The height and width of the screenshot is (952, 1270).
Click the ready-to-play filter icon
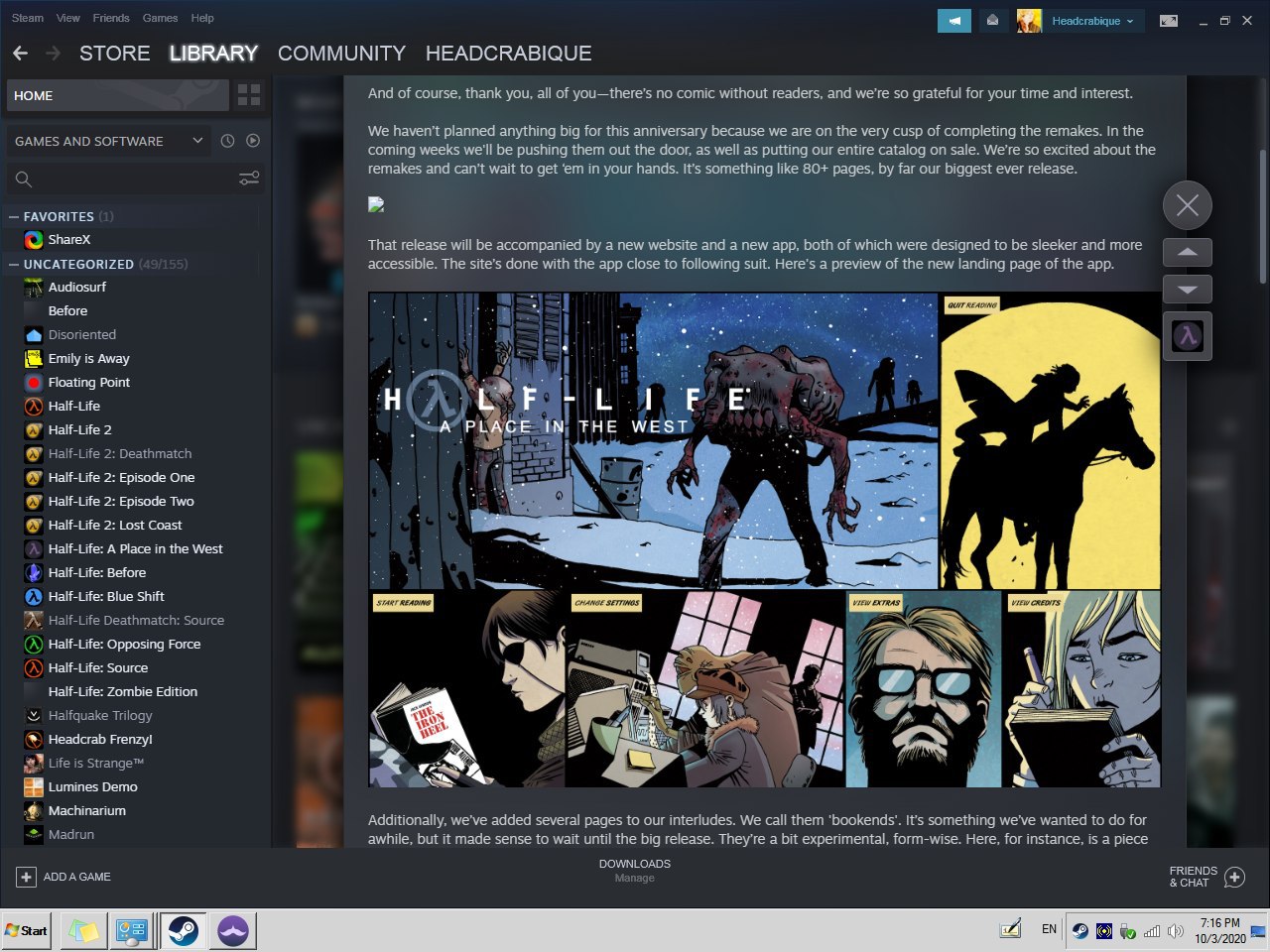click(x=253, y=141)
